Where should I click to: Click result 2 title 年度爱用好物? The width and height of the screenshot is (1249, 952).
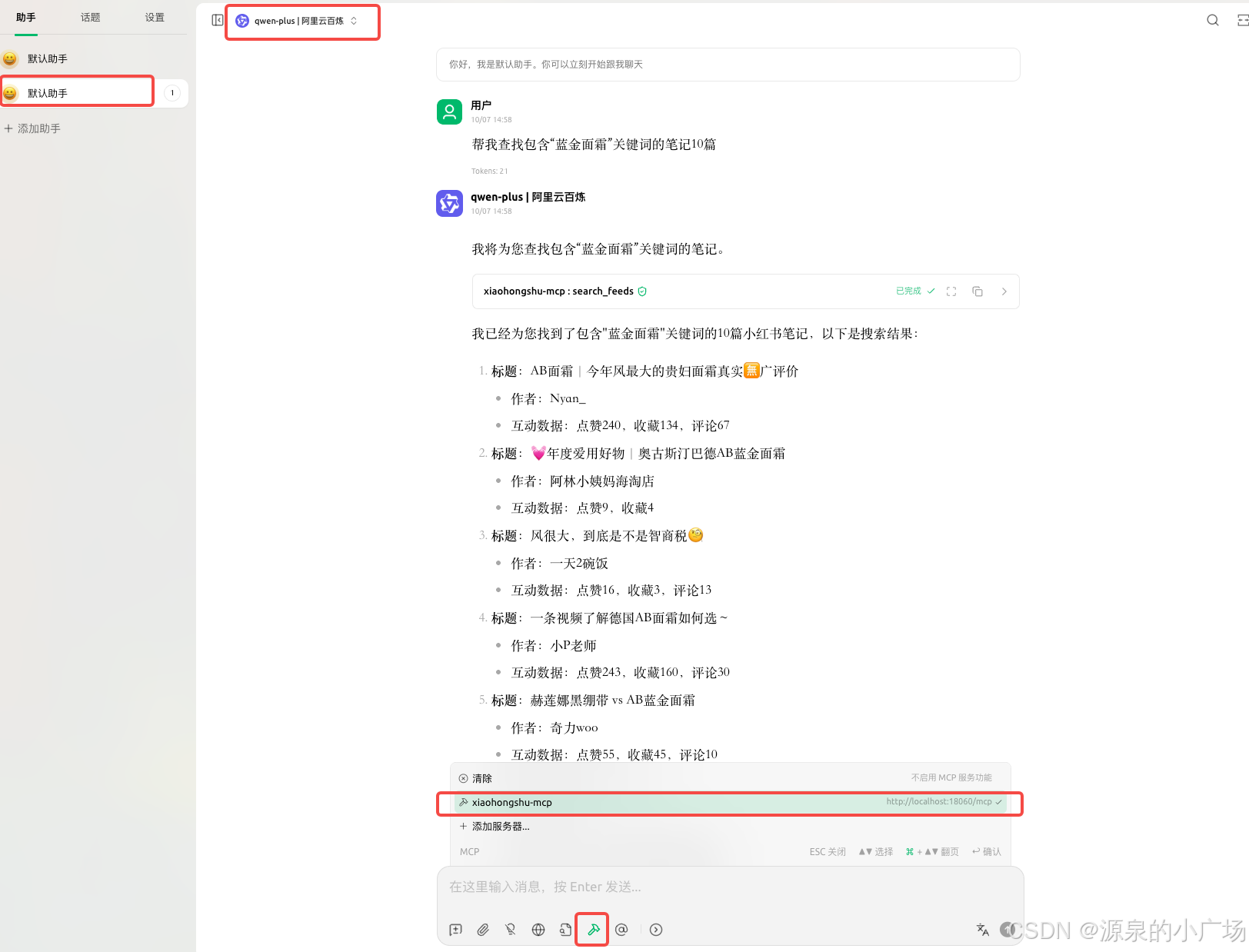(x=638, y=454)
